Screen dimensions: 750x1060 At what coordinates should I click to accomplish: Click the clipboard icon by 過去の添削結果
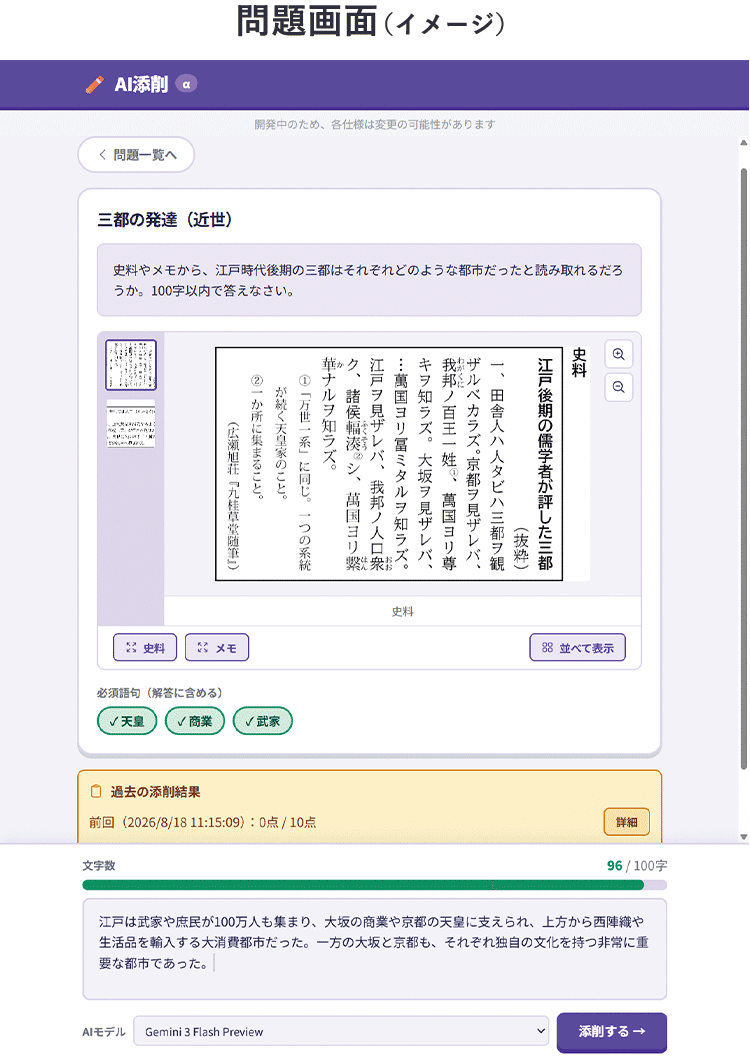96,791
